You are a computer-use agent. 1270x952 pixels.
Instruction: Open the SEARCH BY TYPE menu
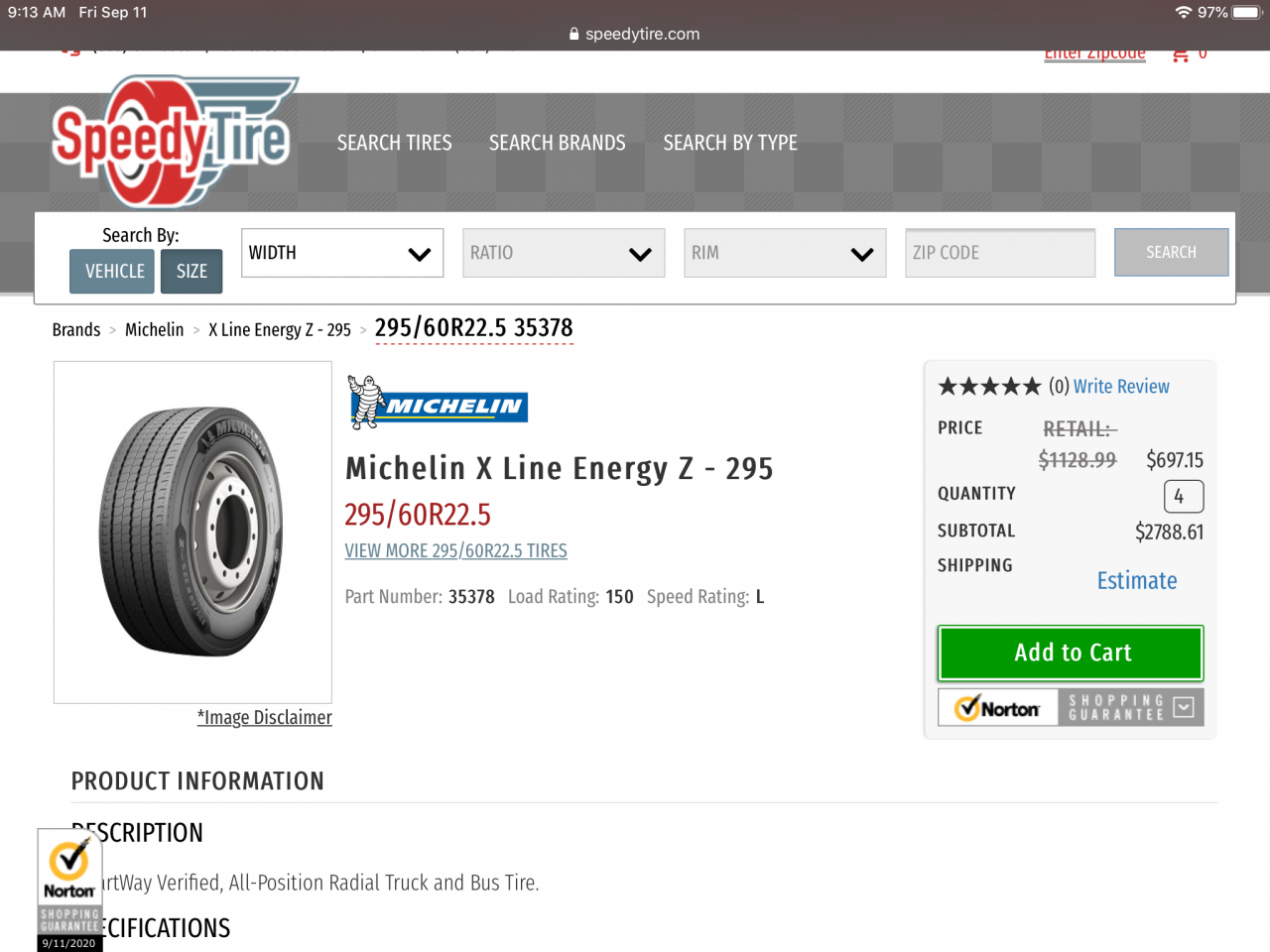[x=730, y=143]
